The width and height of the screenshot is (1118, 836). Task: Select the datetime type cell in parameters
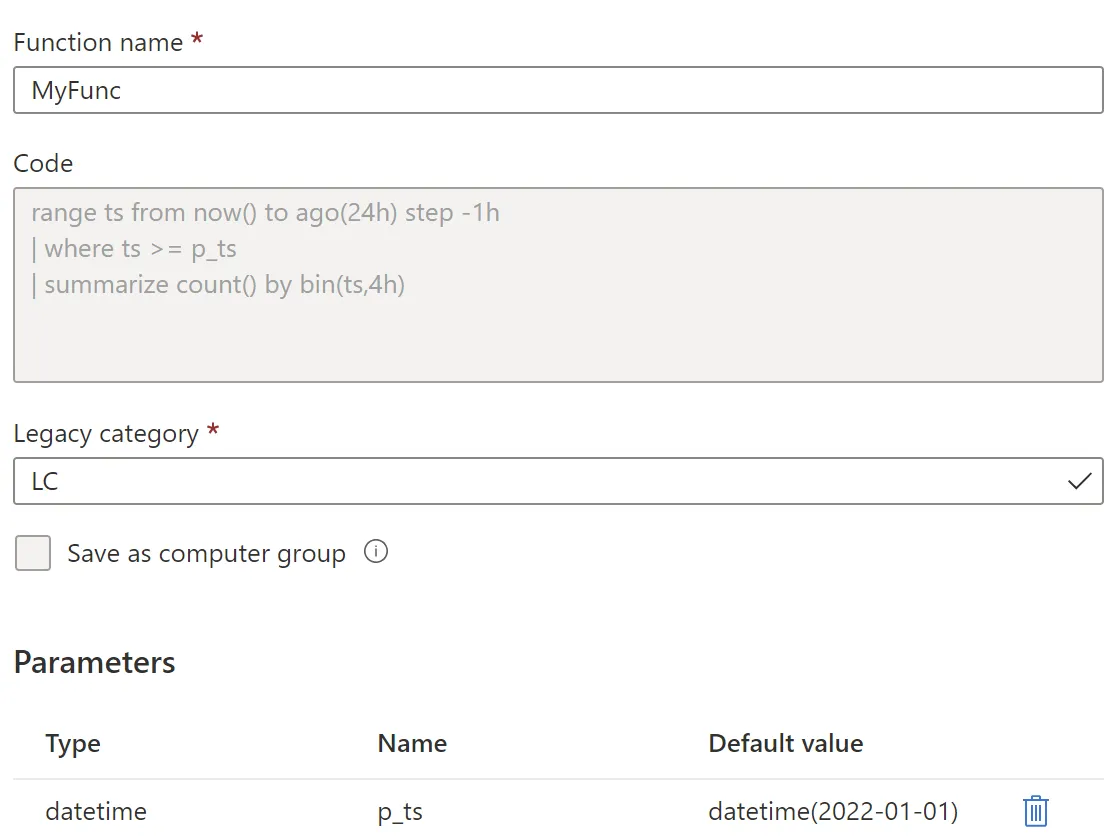(96, 812)
